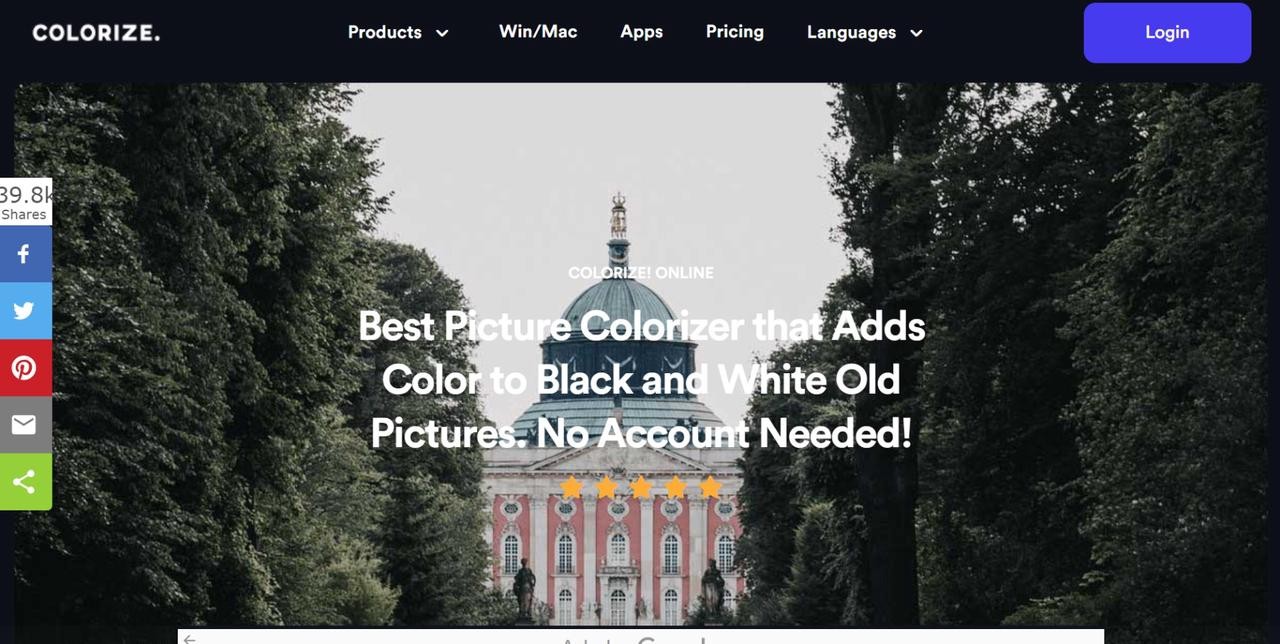Open the Apps menu item

(x=641, y=31)
